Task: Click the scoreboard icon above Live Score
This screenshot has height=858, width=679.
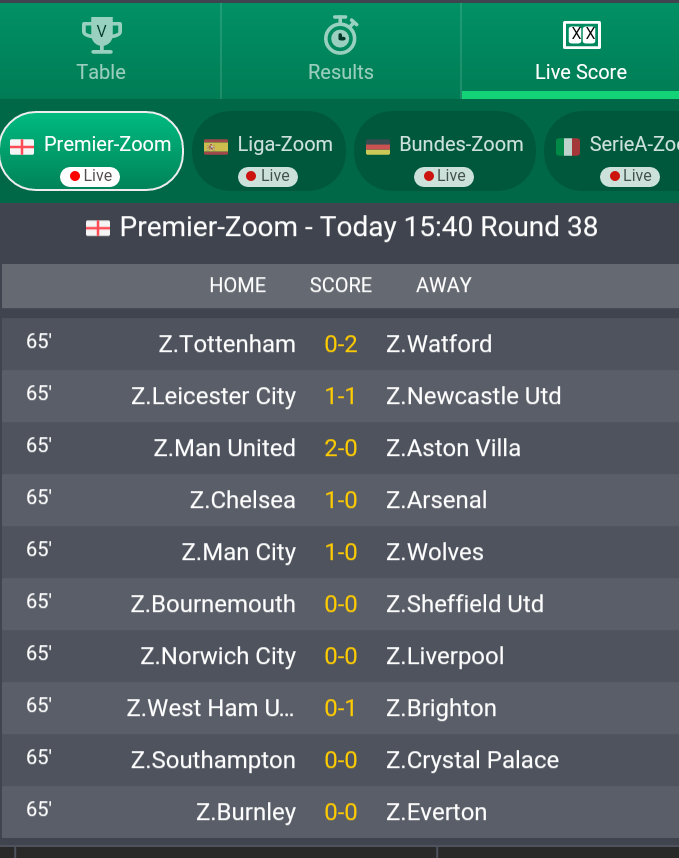Action: 582,35
